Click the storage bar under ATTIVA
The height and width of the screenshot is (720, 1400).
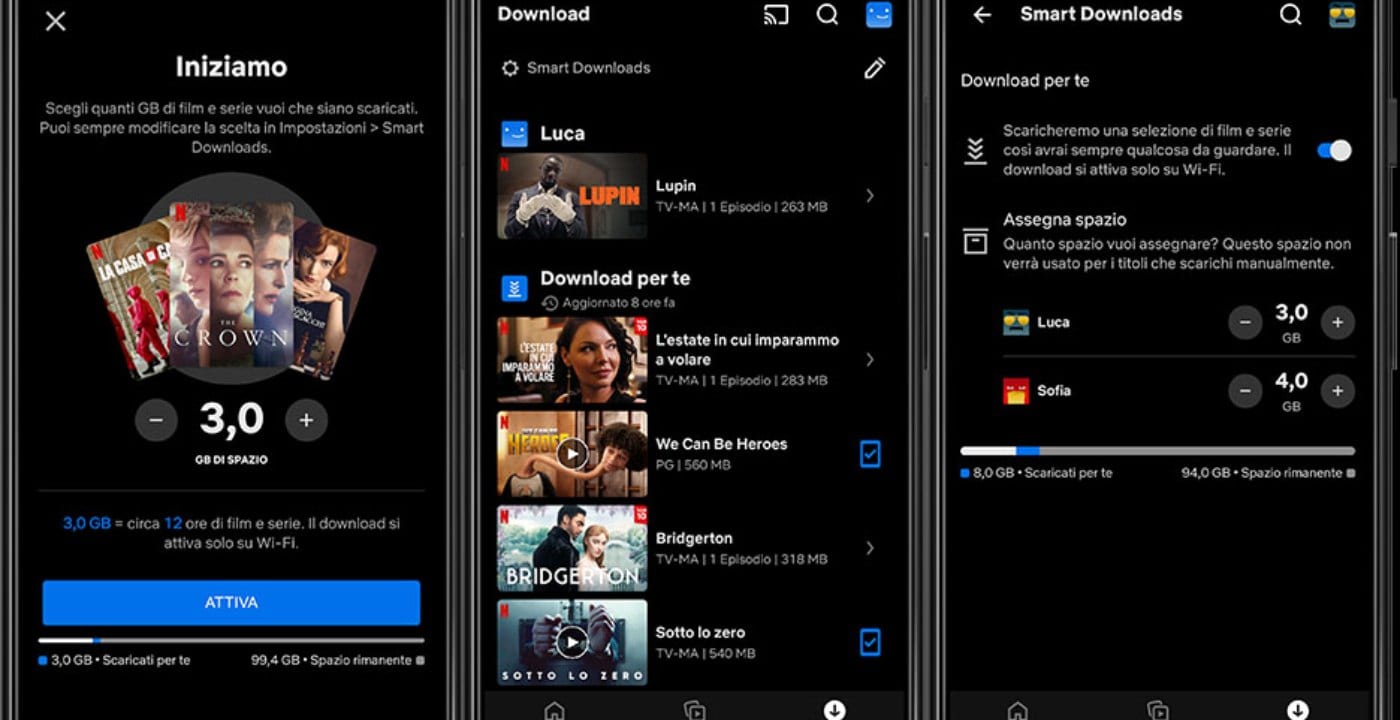point(231,640)
